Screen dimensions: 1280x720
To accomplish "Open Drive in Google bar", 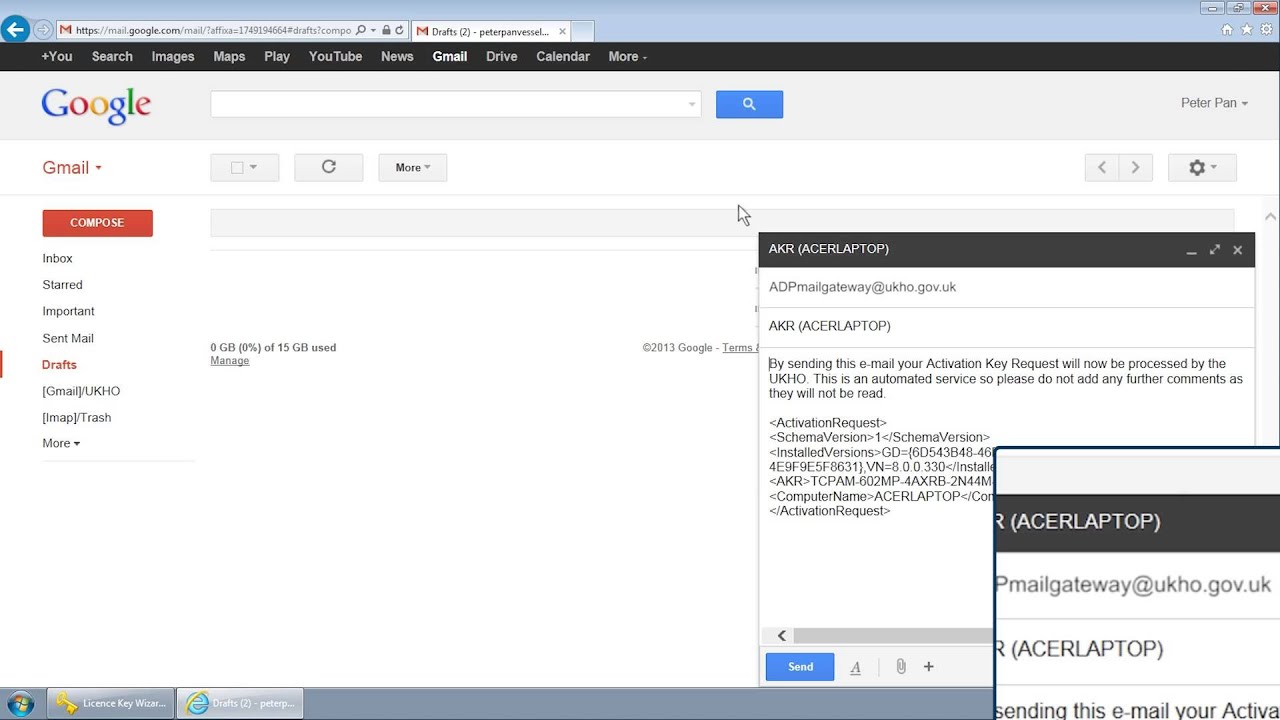I will [501, 57].
